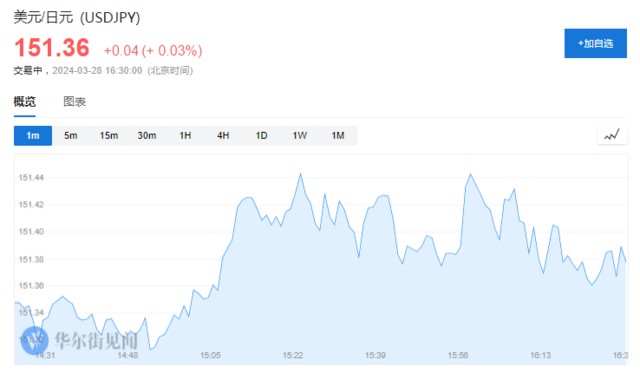
Task: Click the 美元/日元 (USDJPY) title
Action: pos(77,18)
